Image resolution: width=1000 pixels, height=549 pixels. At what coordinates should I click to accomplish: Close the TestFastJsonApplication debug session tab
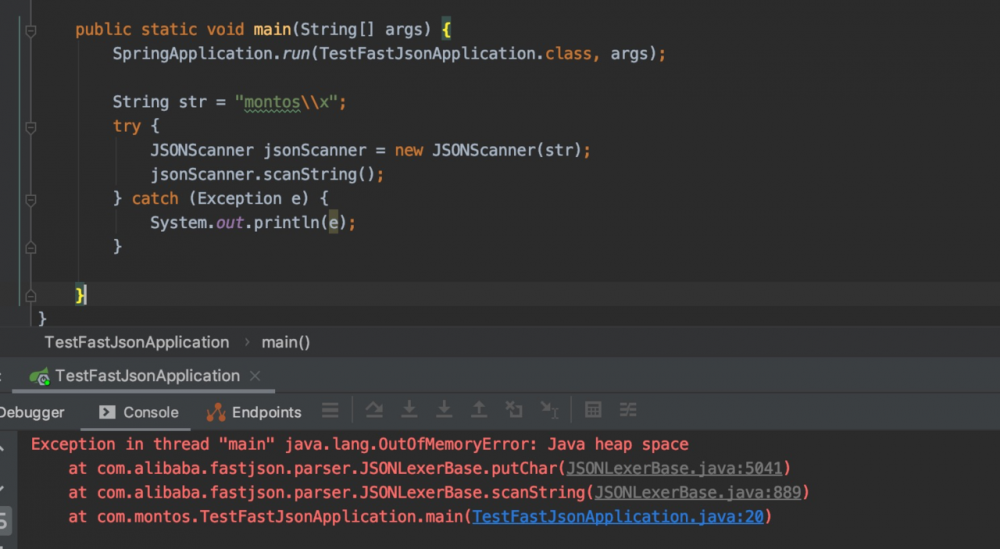coord(255,376)
